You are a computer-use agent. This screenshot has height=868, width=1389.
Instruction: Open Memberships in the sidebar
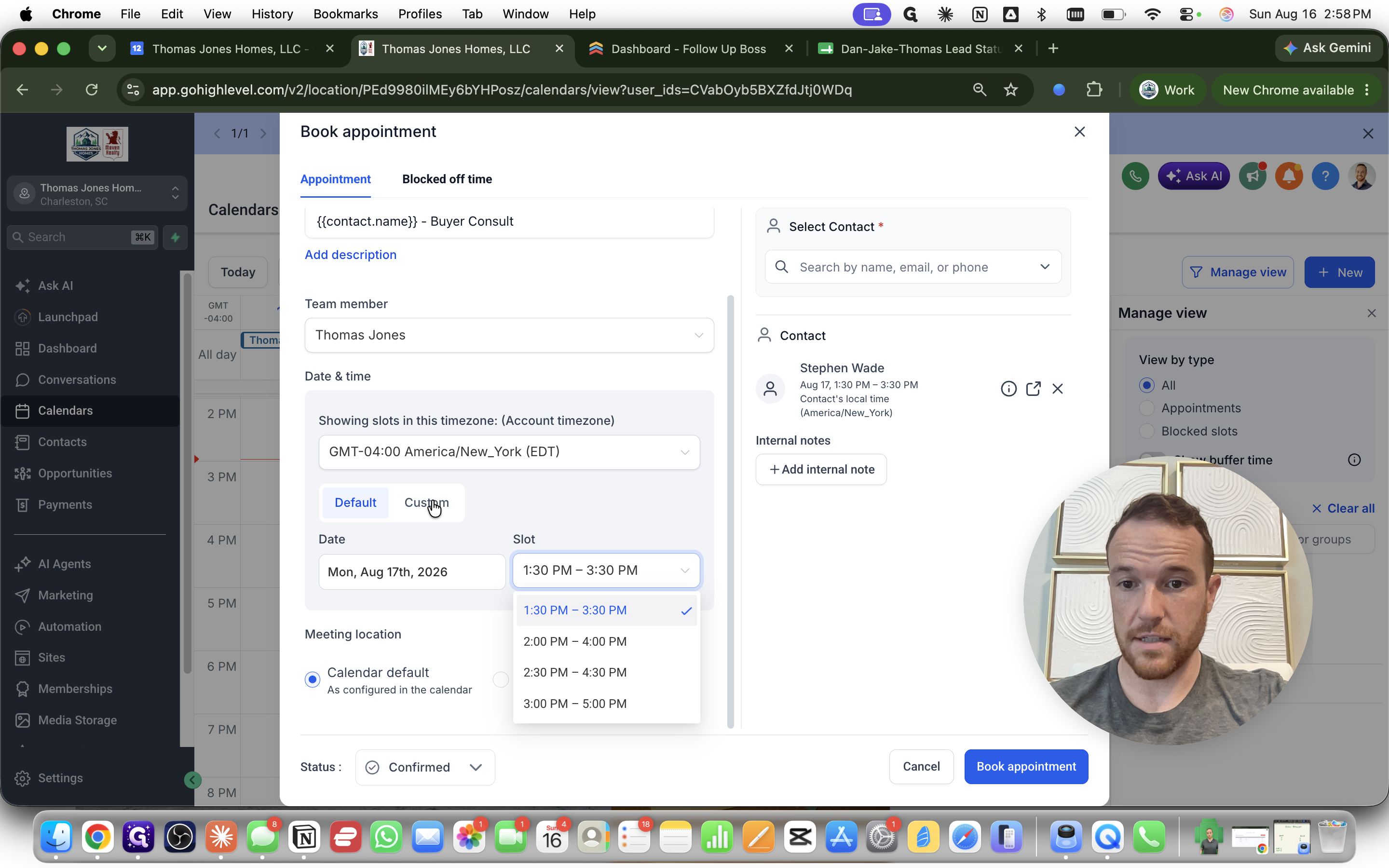pyautogui.click(x=75, y=689)
